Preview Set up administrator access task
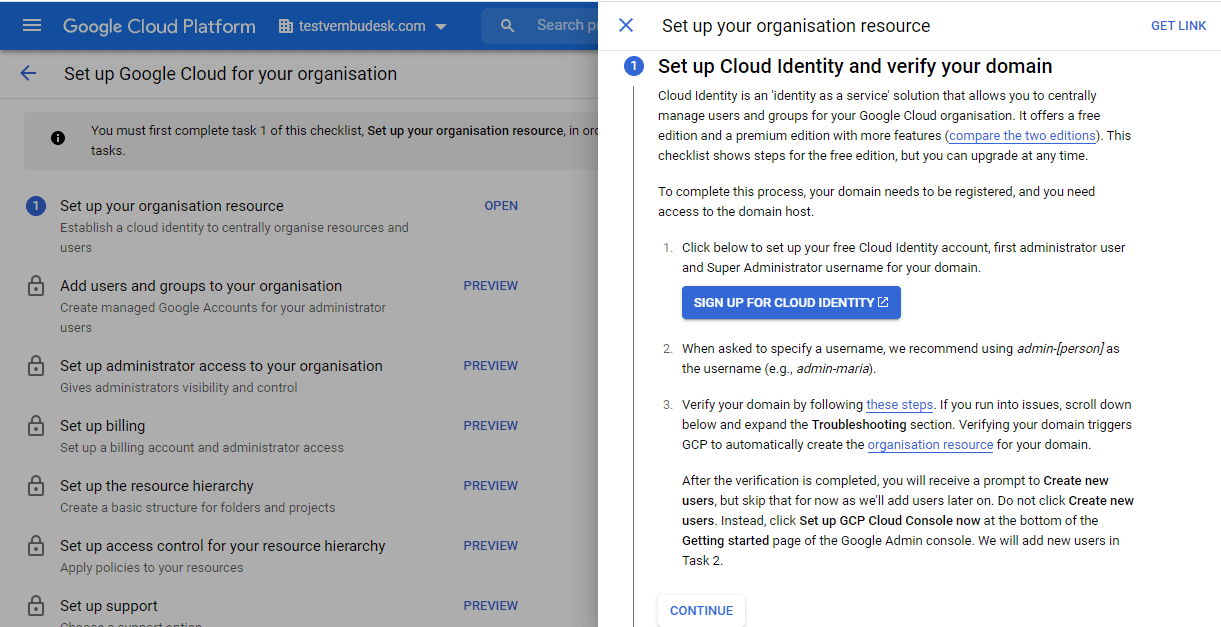This screenshot has width=1221, height=627. 490,366
